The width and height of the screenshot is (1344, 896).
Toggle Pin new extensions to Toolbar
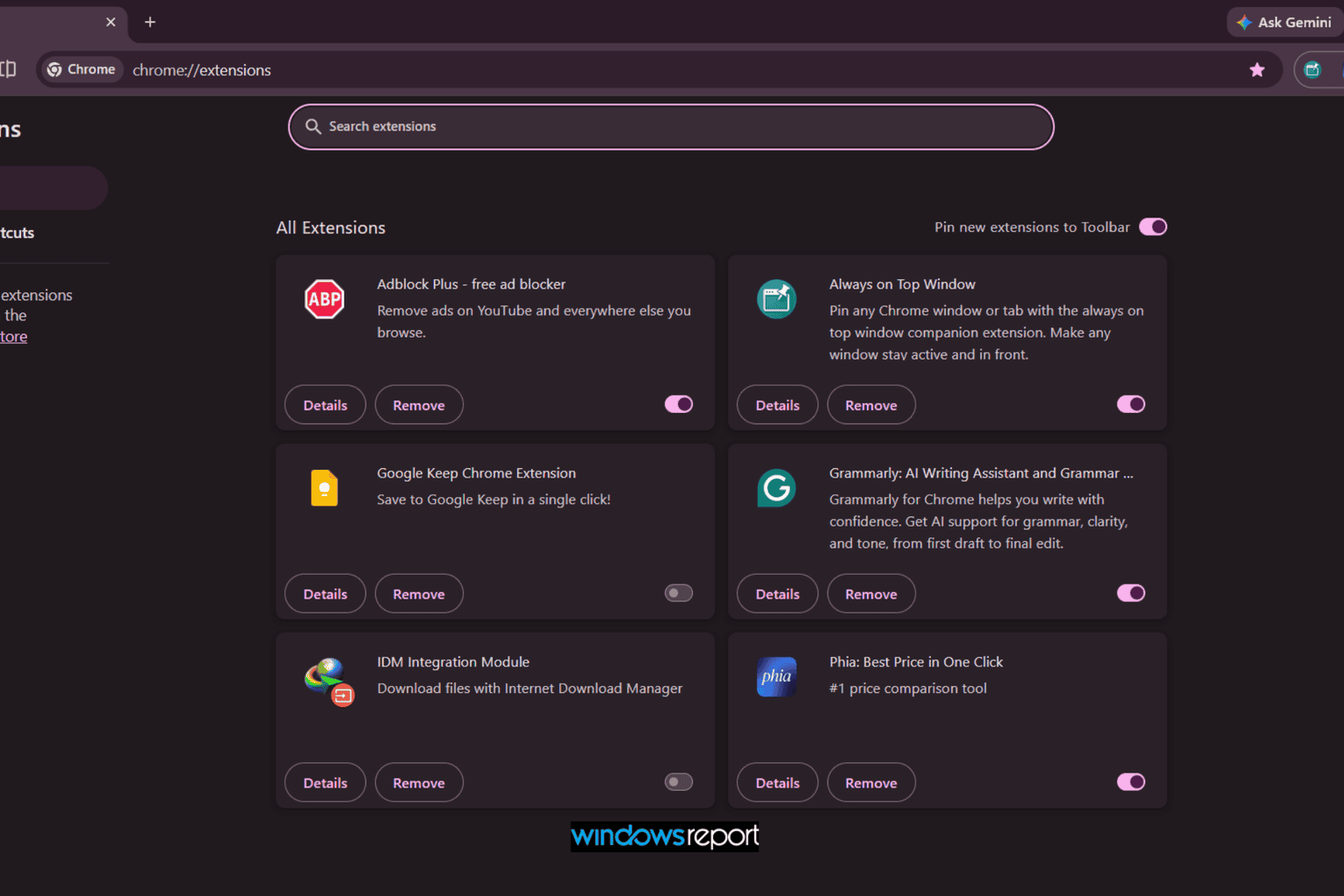point(1153,227)
